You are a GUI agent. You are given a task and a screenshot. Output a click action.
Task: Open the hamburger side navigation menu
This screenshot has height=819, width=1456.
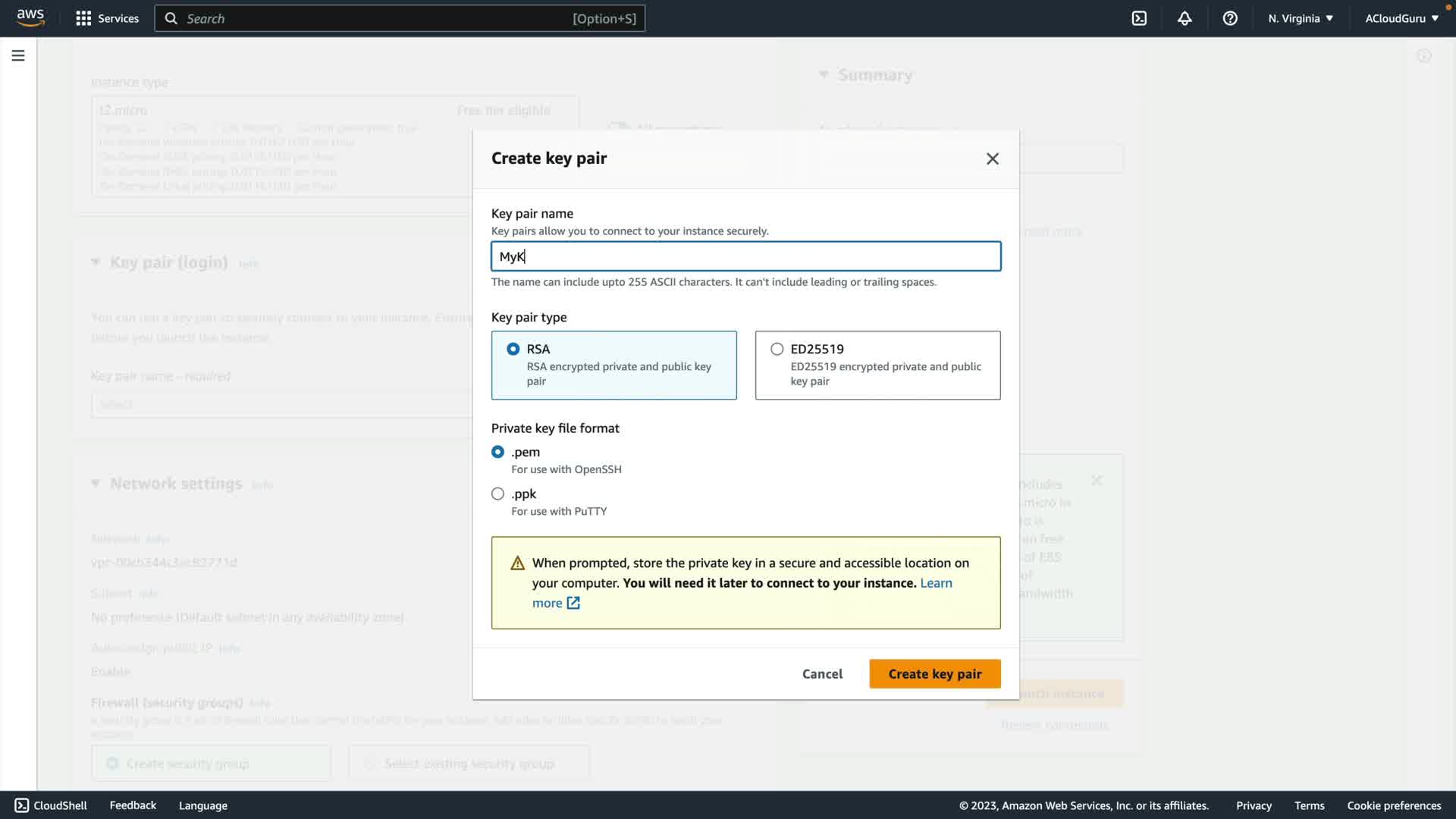pos(18,55)
